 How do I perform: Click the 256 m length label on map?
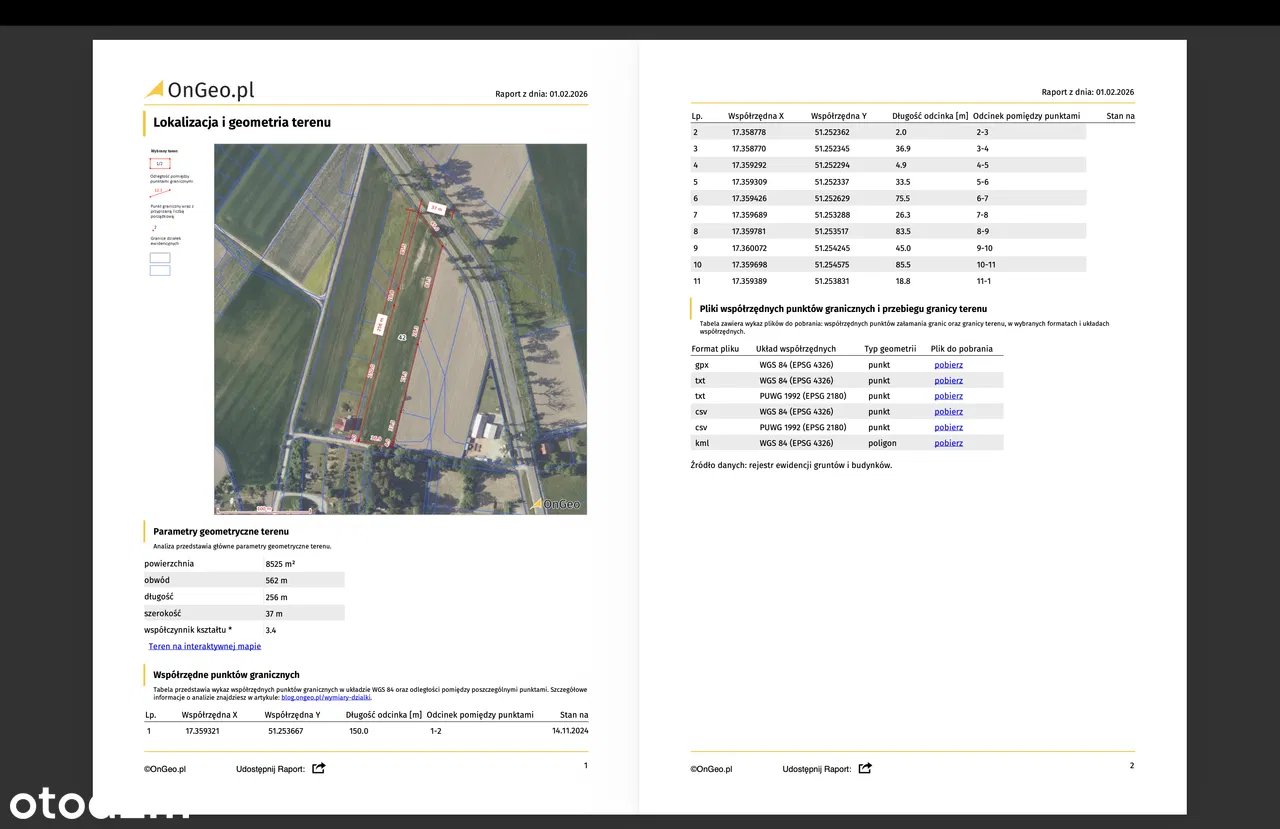pos(380,325)
